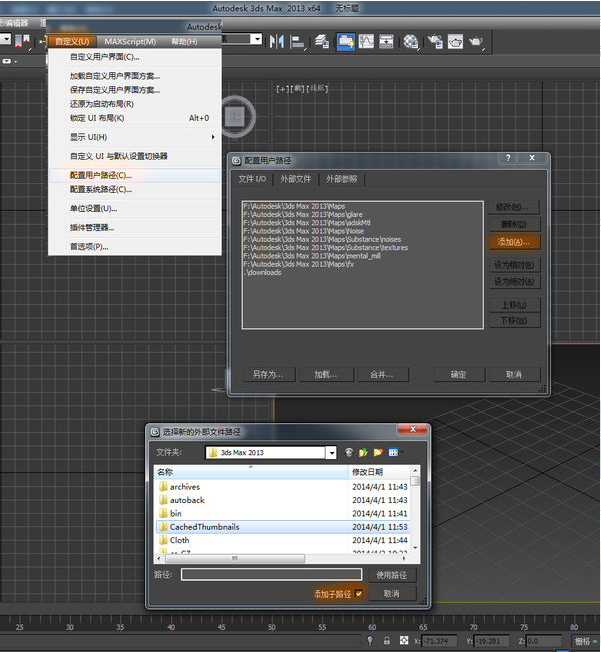Click the help question mark in 配置用户路径 dialog
This screenshot has width=601, height=652.
click(x=508, y=158)
